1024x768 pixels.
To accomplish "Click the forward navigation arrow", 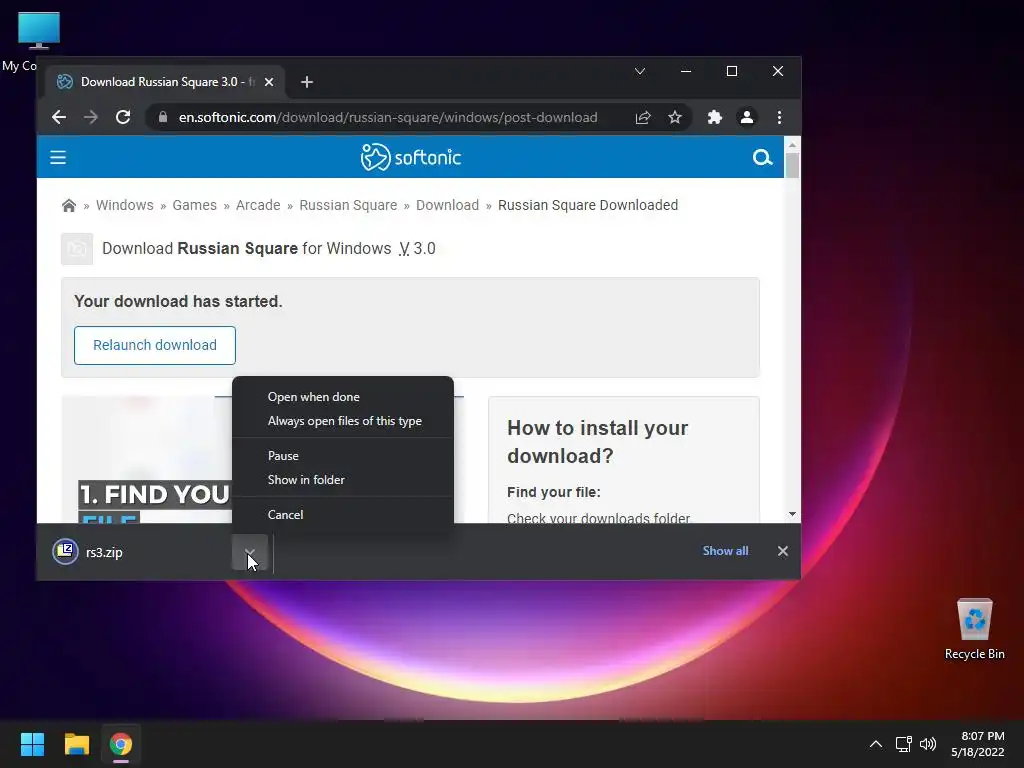I will [91, 118].
